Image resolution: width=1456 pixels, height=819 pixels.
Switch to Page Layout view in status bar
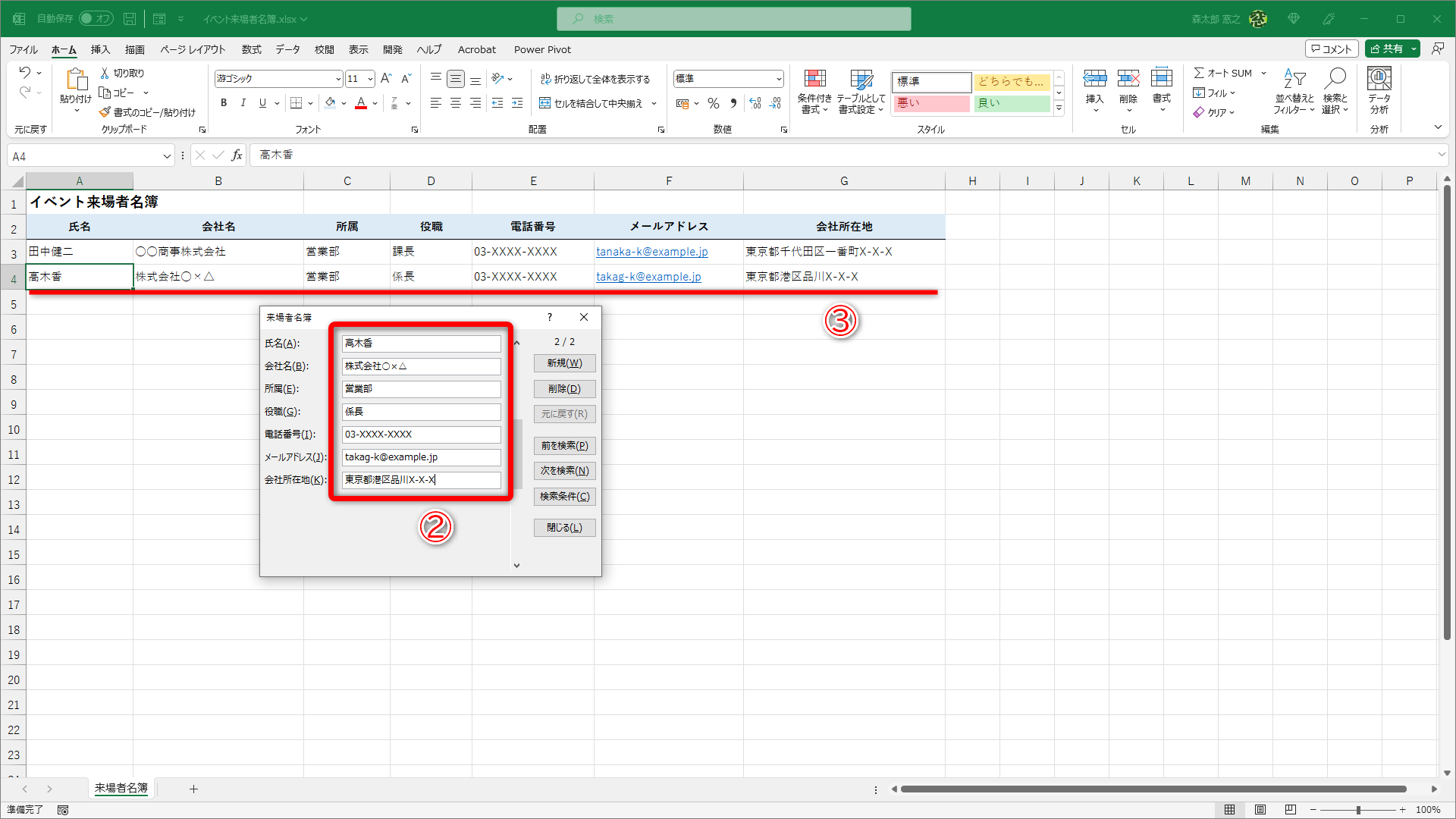[x=1260, y=809]
